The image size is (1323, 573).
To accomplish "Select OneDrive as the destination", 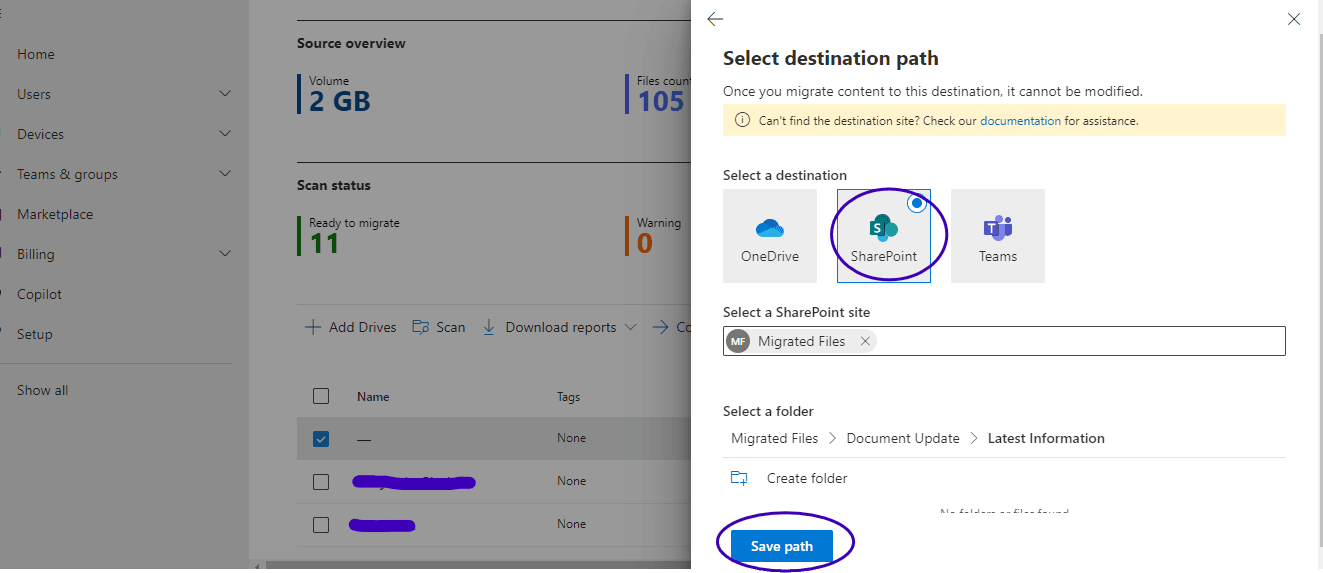I will pos(769,236).
